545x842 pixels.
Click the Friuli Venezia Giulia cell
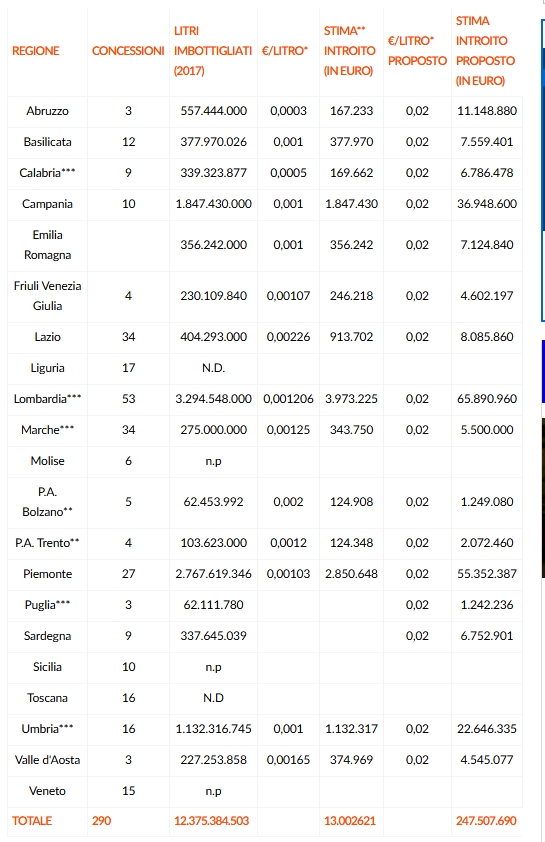tap(47, 296)
